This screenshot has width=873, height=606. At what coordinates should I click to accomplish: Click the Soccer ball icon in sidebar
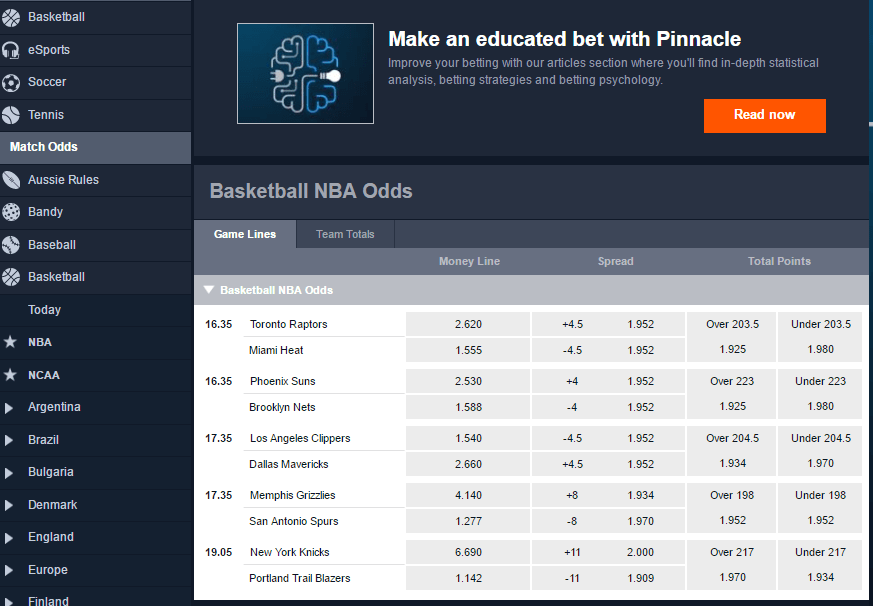[11, 82]
